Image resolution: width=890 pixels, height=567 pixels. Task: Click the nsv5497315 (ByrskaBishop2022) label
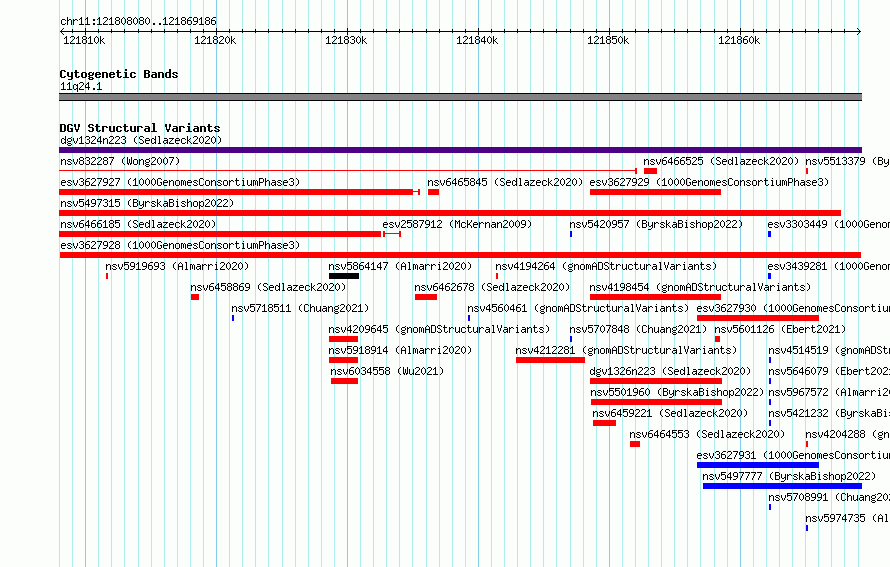click(147, 203)
